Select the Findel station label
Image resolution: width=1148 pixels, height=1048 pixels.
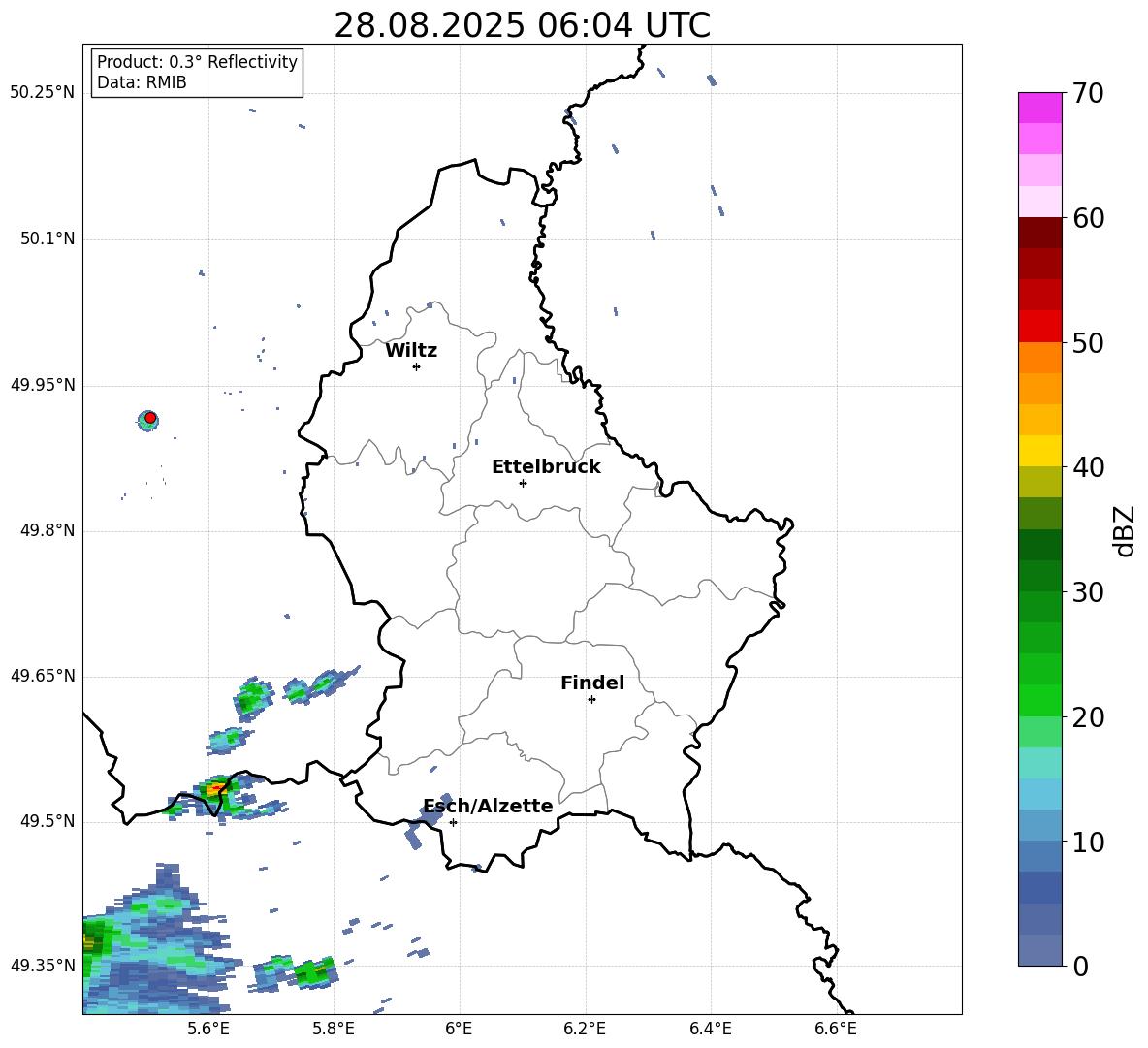(592, 683)
